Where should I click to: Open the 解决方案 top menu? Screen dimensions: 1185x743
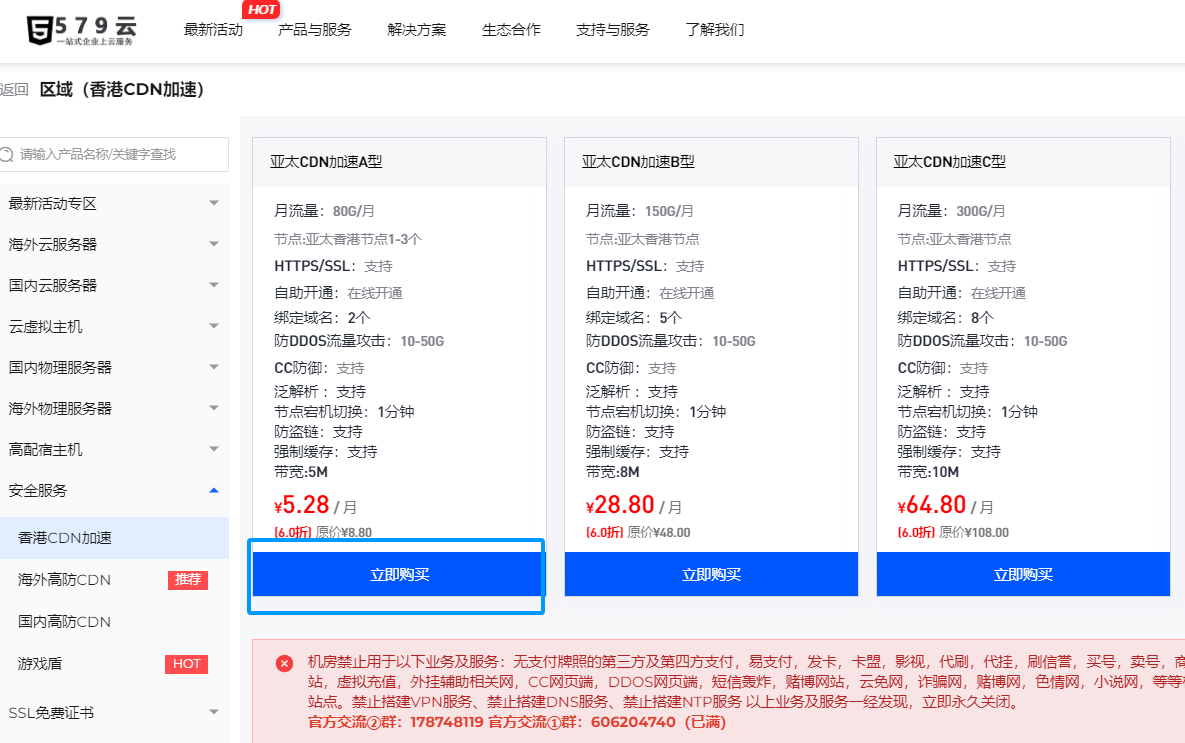(x=417, y=30)
